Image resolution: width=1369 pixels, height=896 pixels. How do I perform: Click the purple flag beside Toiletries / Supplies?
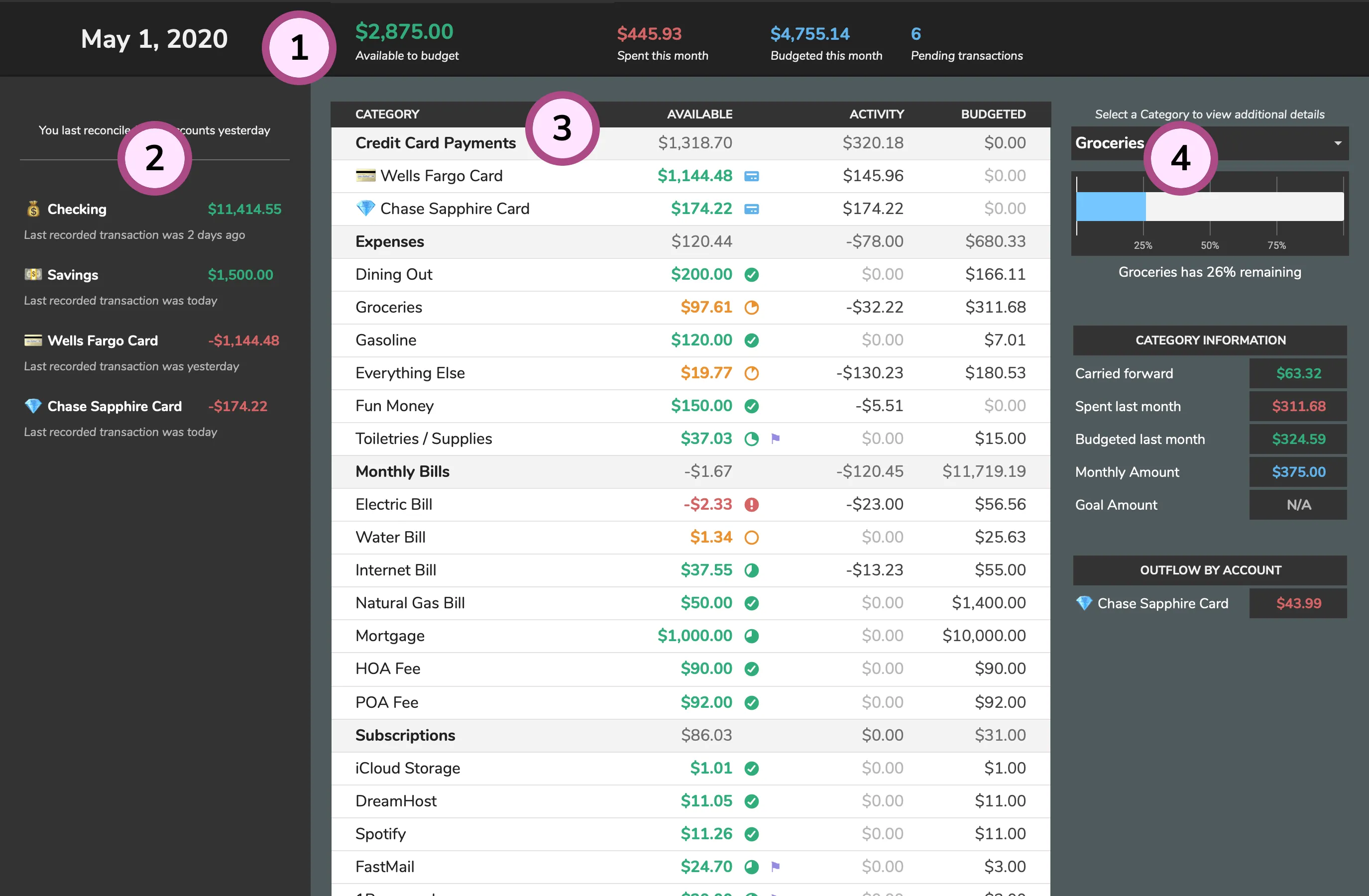777,438
